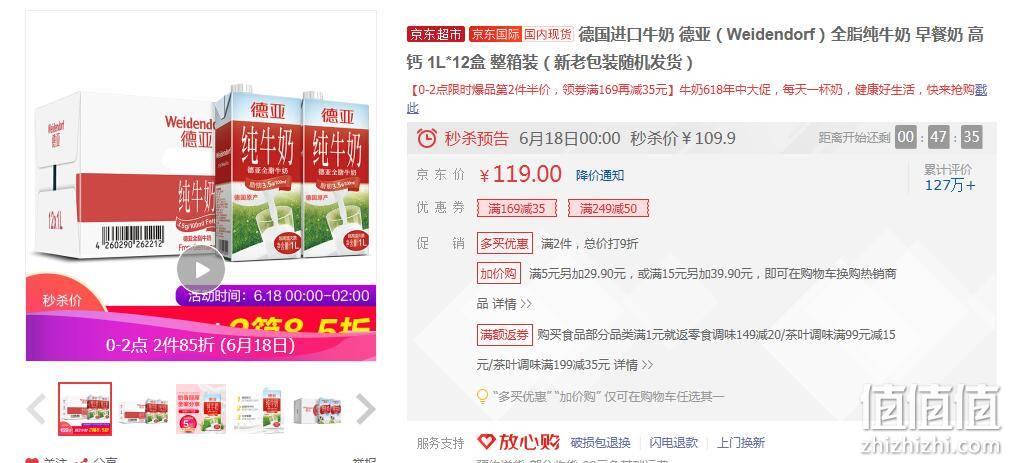
Task: Select the first red-bordered product thumbnail
Action: (x=85, y=409)
